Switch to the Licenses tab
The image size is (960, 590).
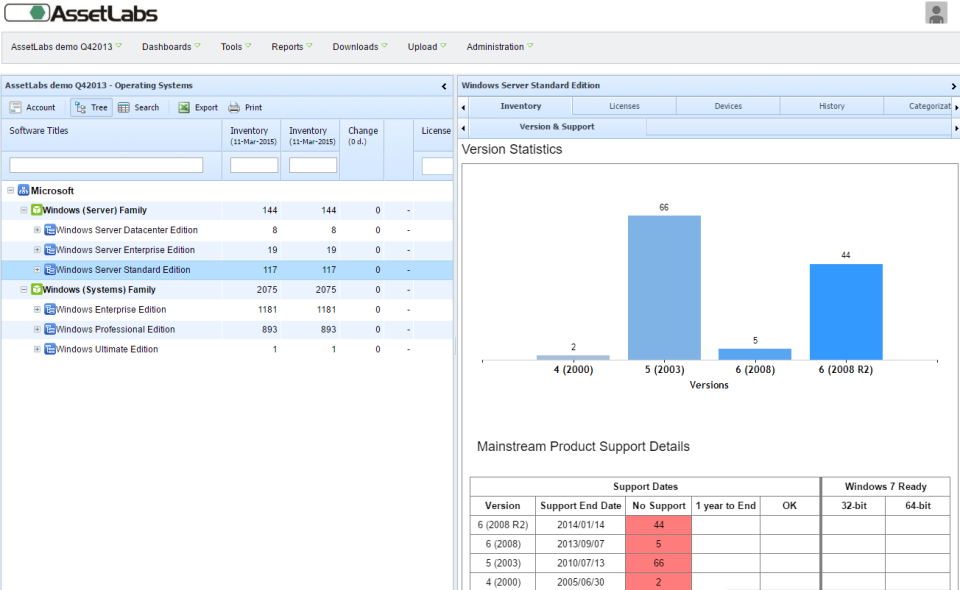click(624, 106)
